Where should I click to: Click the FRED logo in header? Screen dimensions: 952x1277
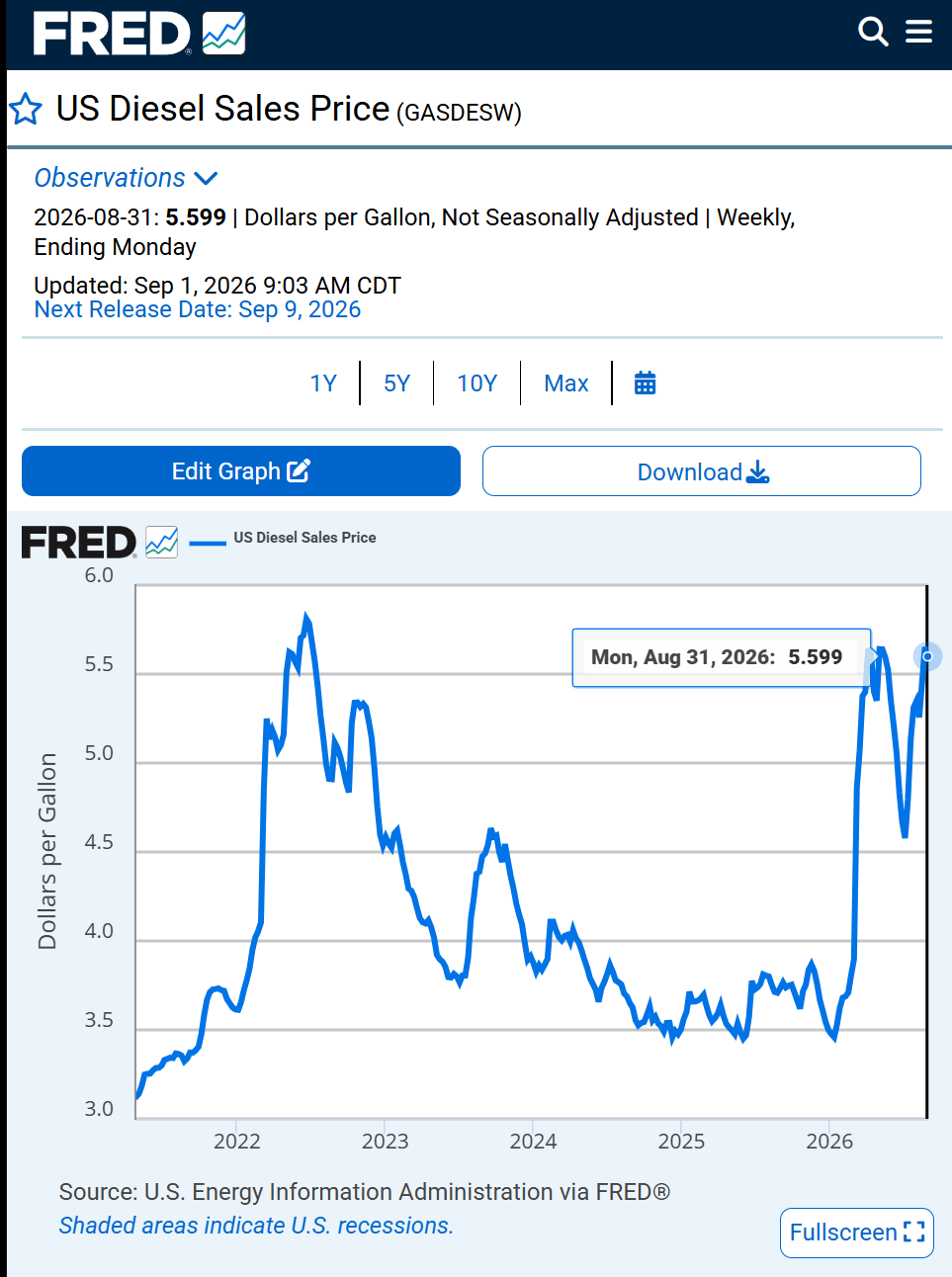pos(139,34)
